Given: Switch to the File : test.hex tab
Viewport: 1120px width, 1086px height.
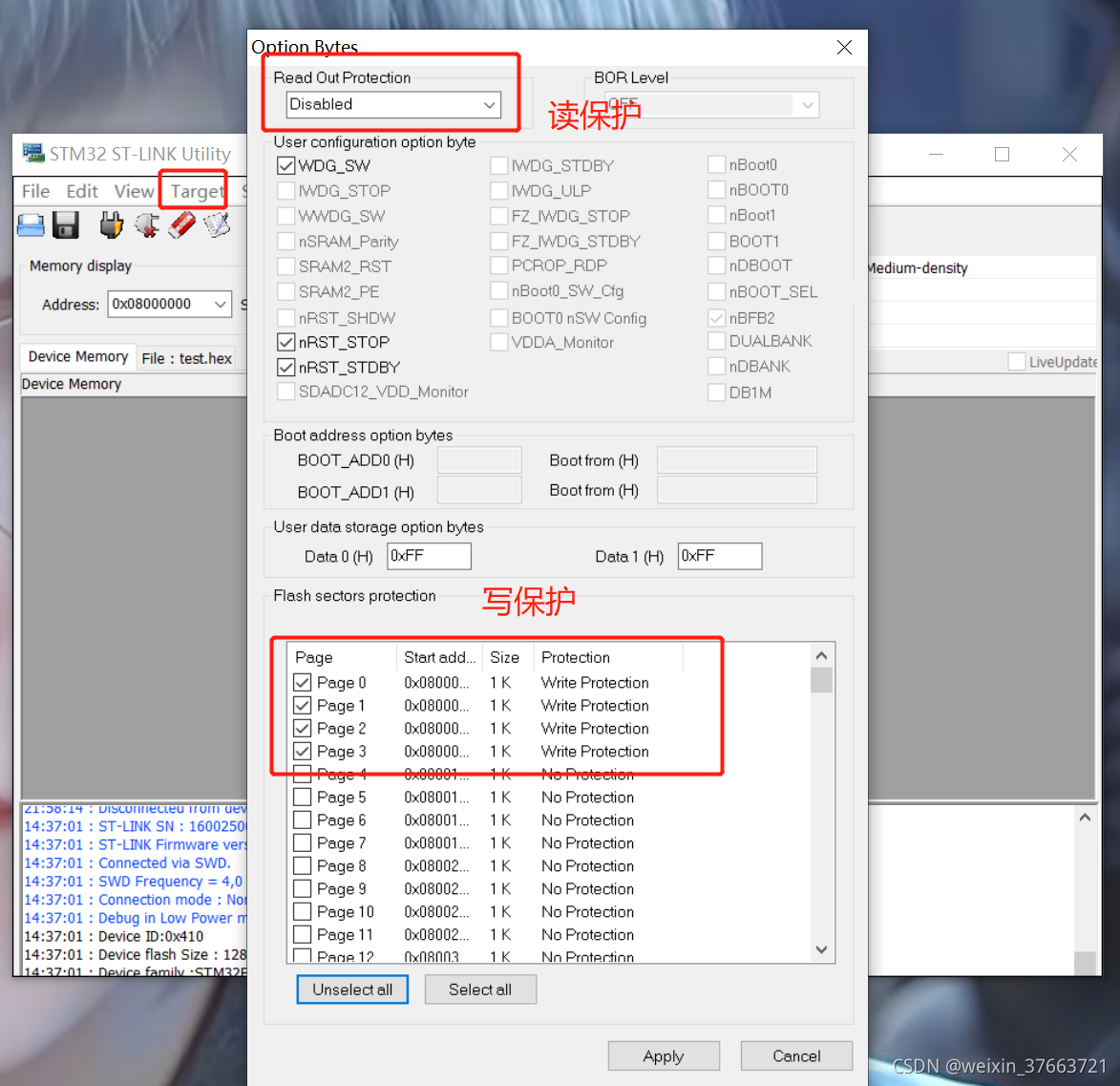Looking at the screenshot, I should (186, 359).
